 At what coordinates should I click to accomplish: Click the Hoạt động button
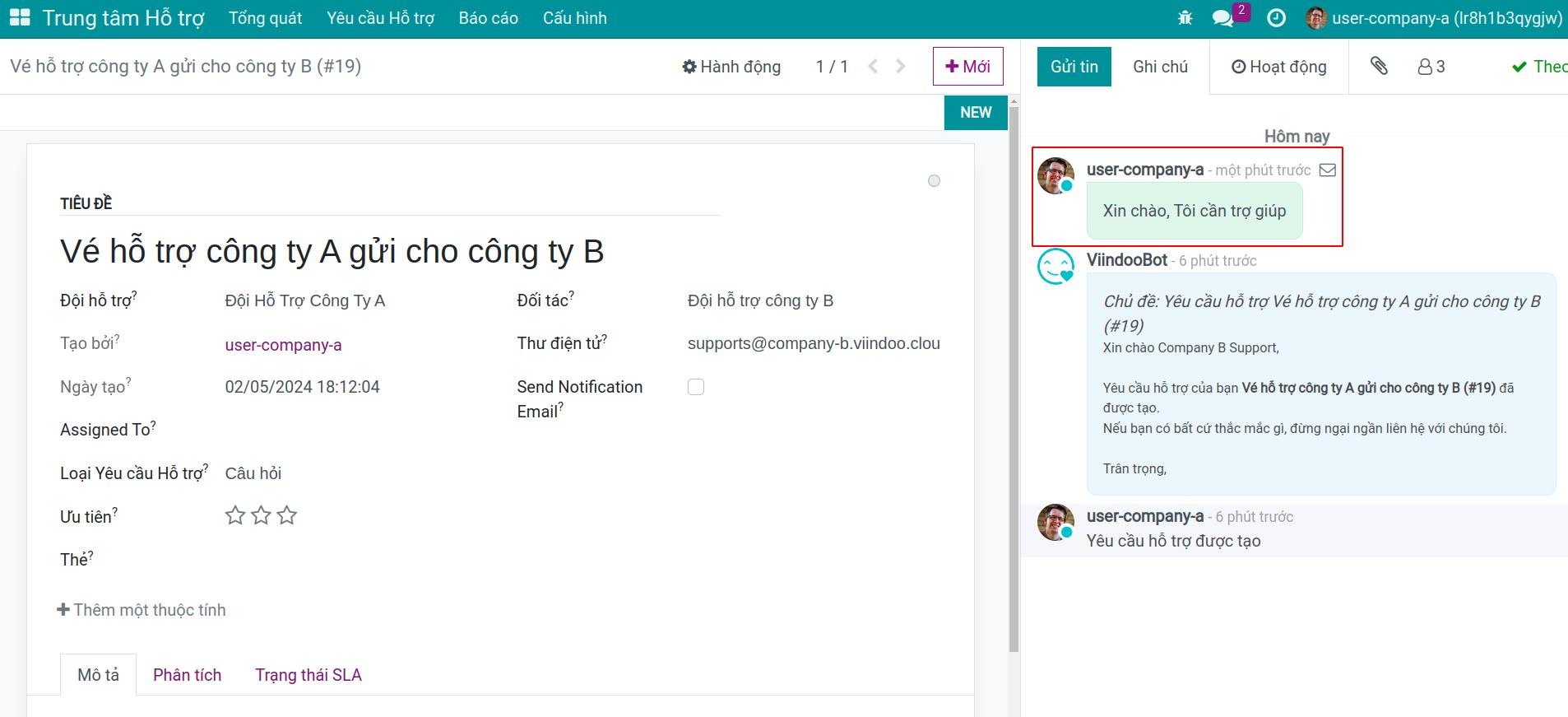(x=1279, y=67)
